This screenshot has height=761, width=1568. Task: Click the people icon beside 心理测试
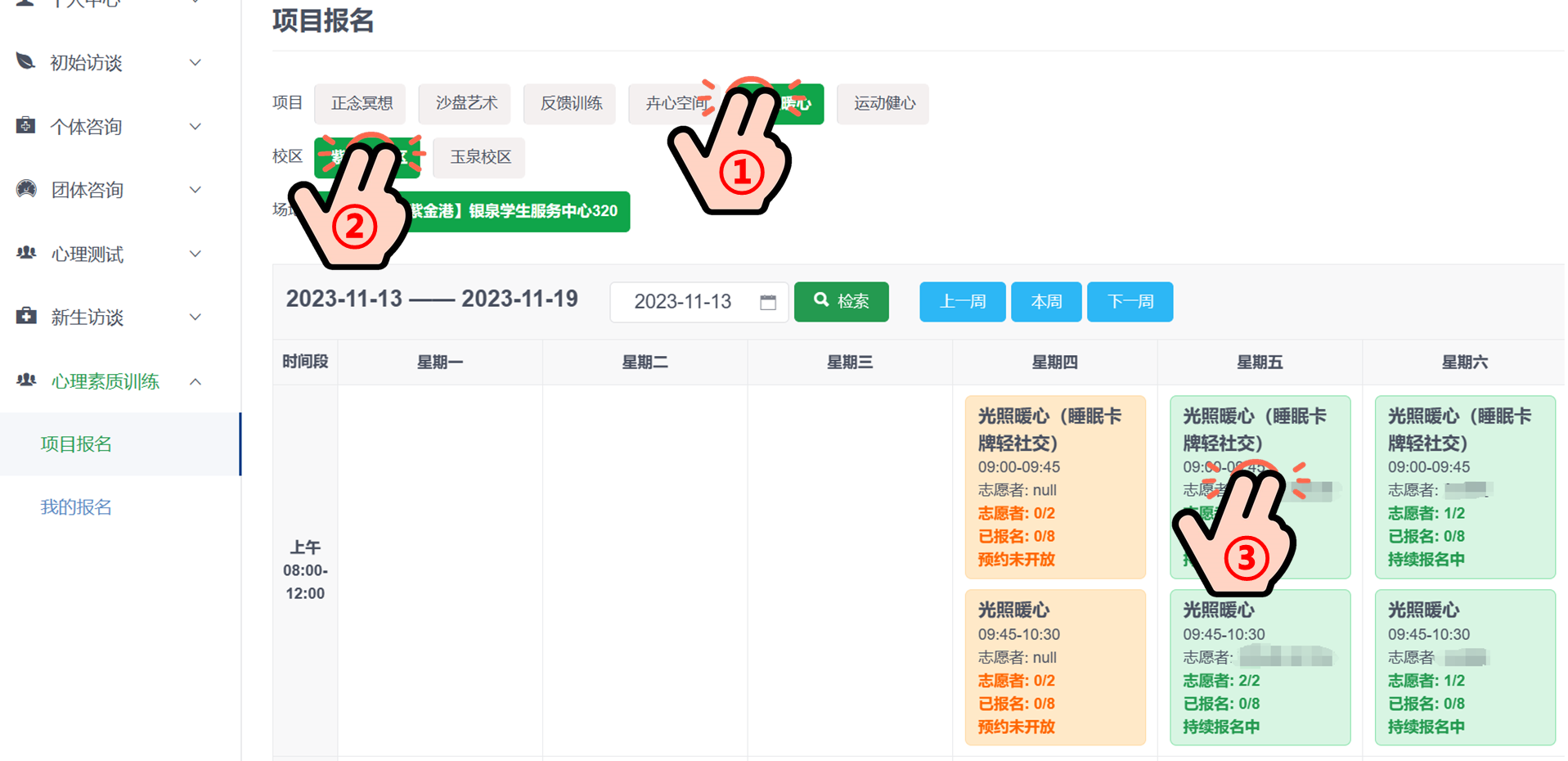(x=26, y=253)
